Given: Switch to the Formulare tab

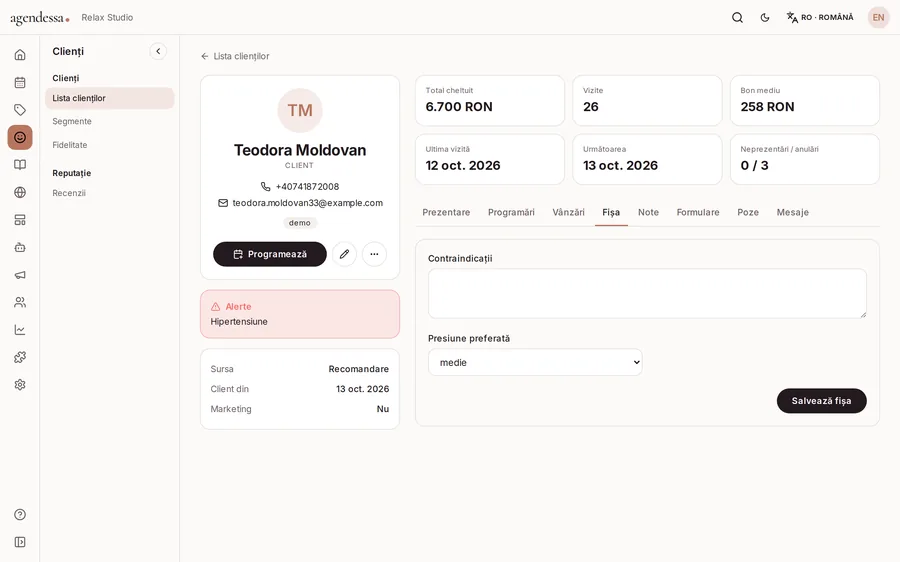Looking at the screenshot, I should pos(698,212).
